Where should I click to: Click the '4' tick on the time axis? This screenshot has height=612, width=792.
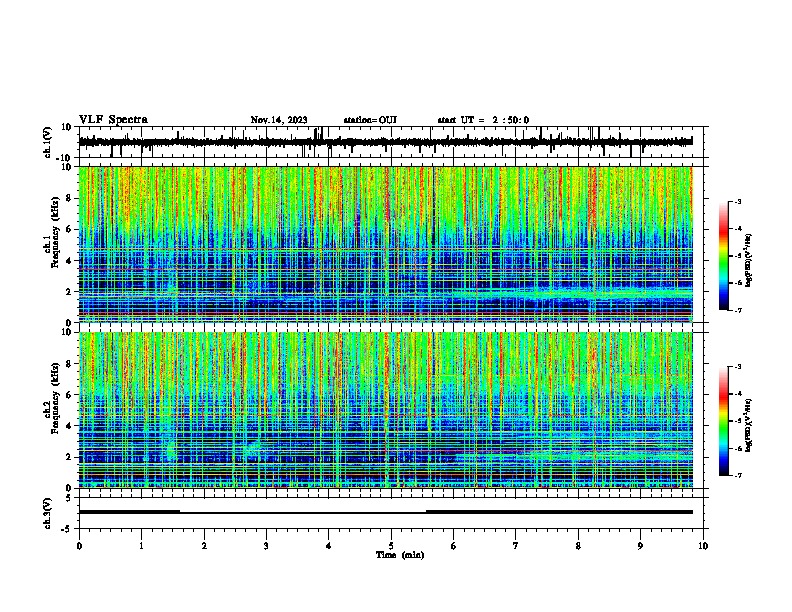coord(329,546)
